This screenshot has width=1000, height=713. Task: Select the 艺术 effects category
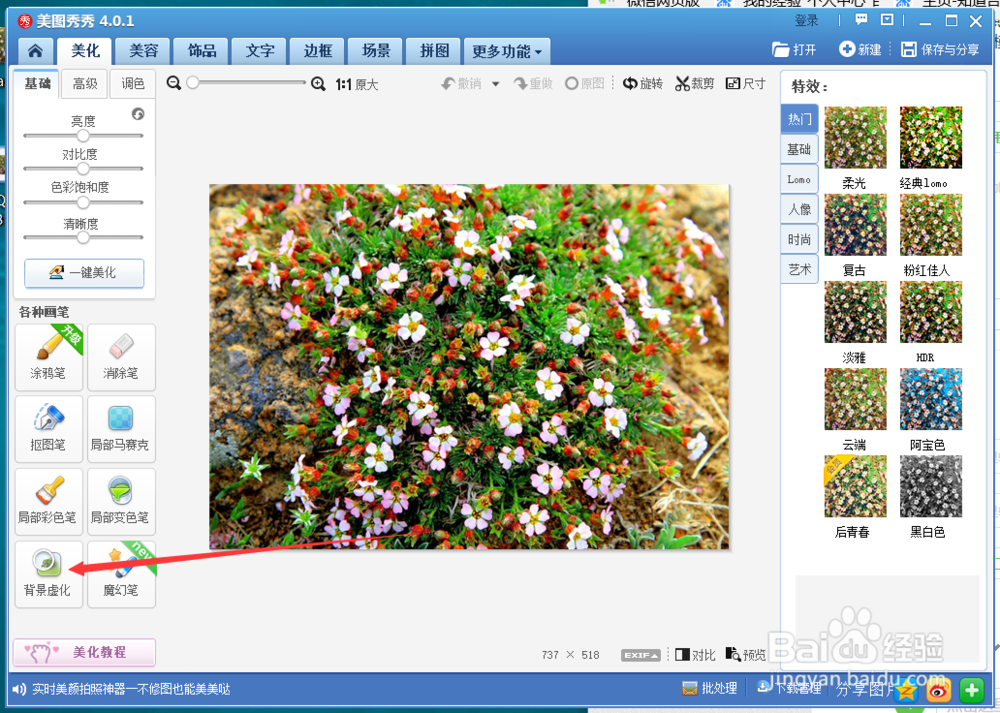(799, 269)
